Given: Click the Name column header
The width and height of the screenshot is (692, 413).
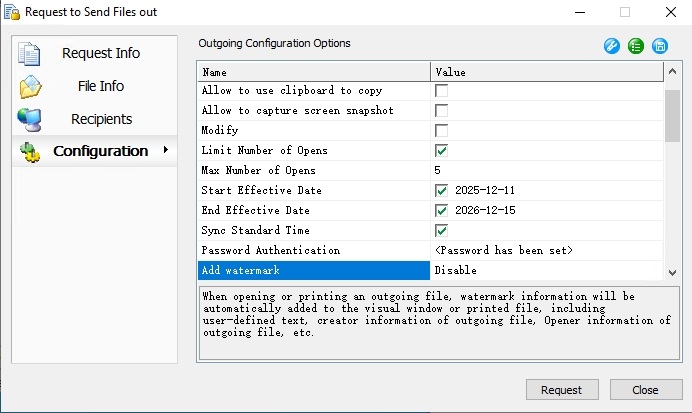Looking at the screenshot, I should click(314, 72).
